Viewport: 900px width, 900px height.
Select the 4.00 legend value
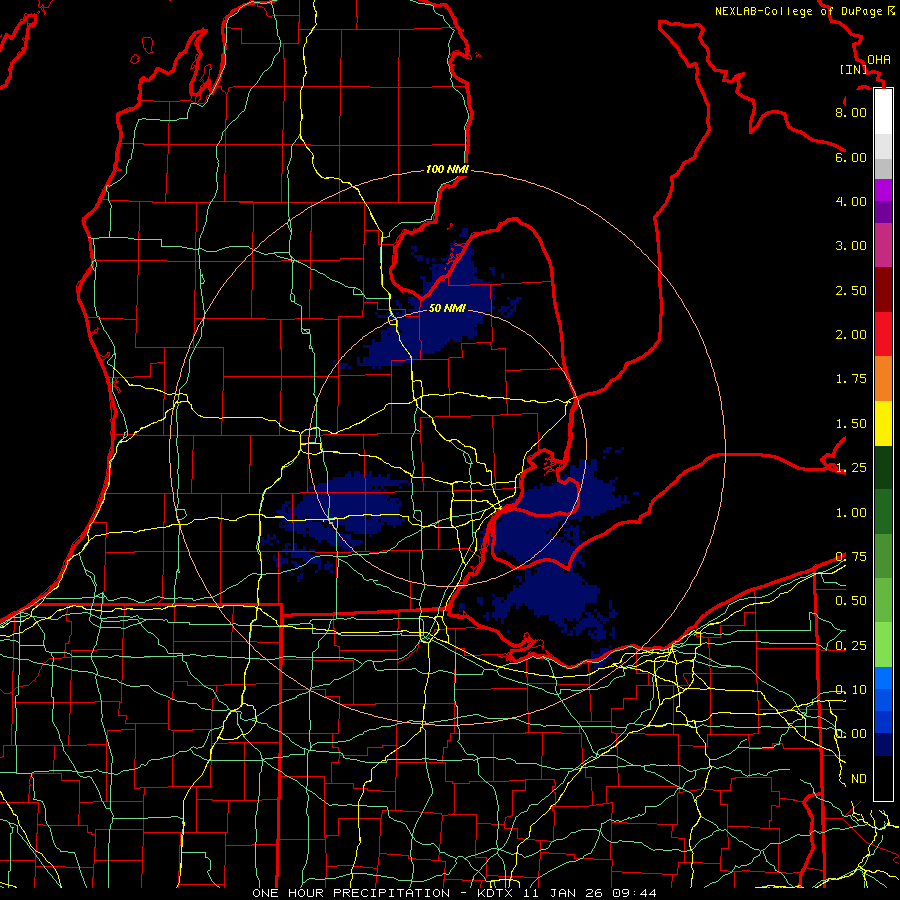(x=851, y=201)
